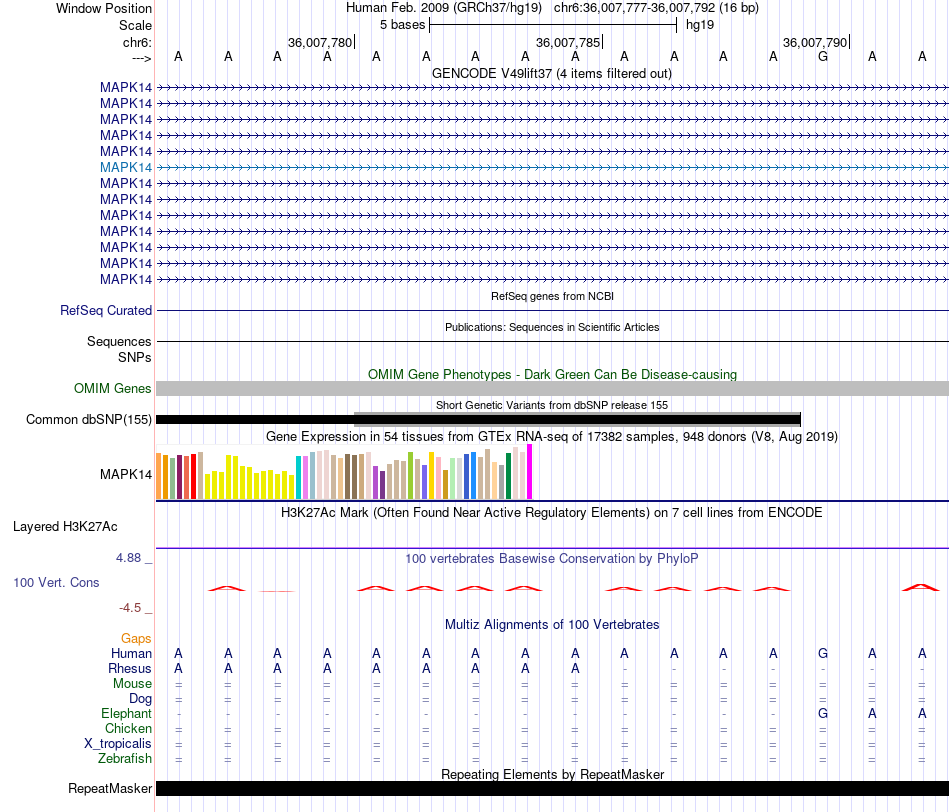Open 'Repeating Elements by RepeatMasker' title
The image size is (950, 812).
(x=553, y=774)
